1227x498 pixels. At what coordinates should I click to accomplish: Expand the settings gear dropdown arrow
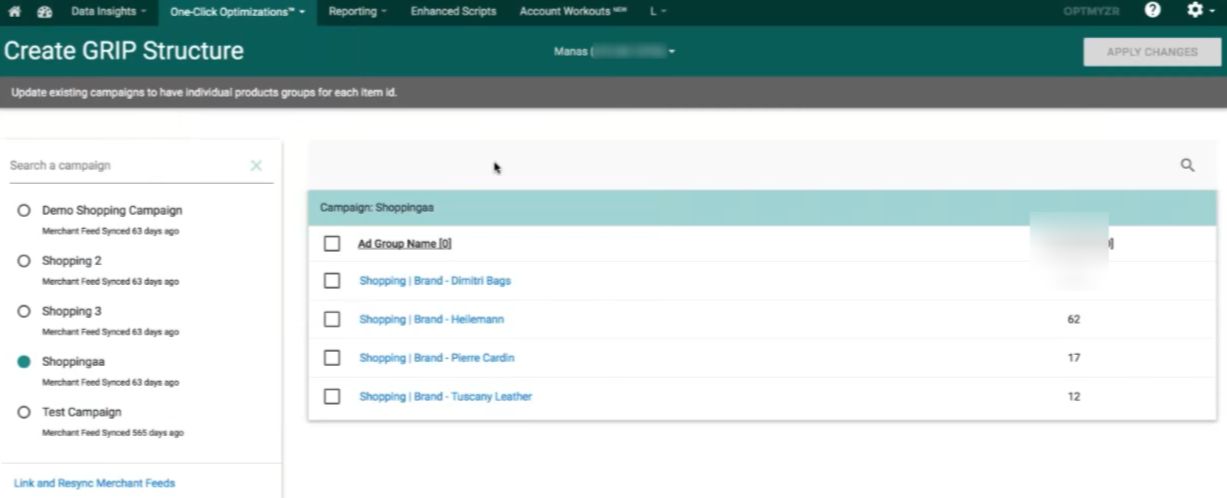pos(1212,11)
